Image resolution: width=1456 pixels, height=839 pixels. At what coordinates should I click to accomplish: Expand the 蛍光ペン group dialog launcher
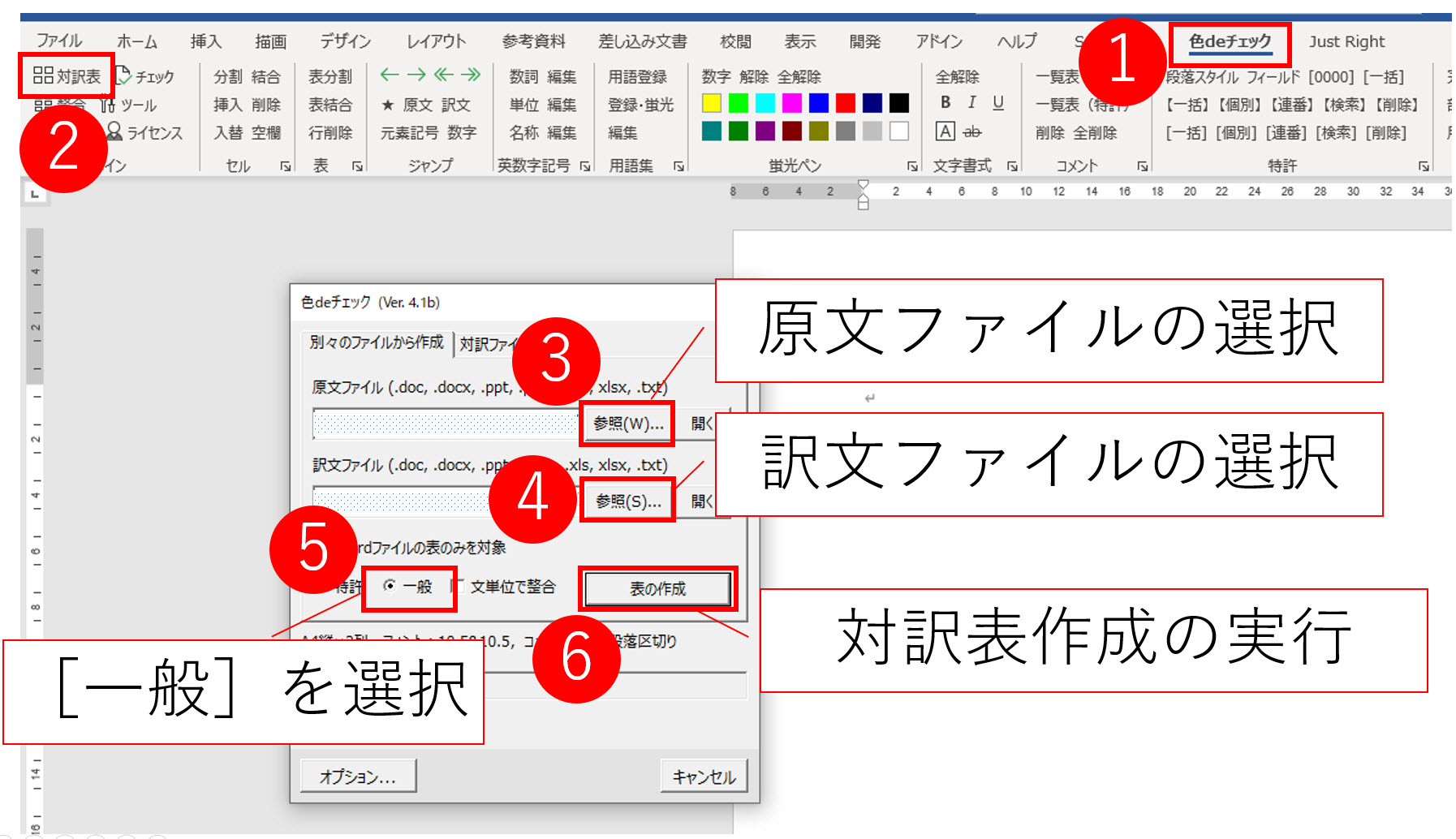click(x=912, y=166)
